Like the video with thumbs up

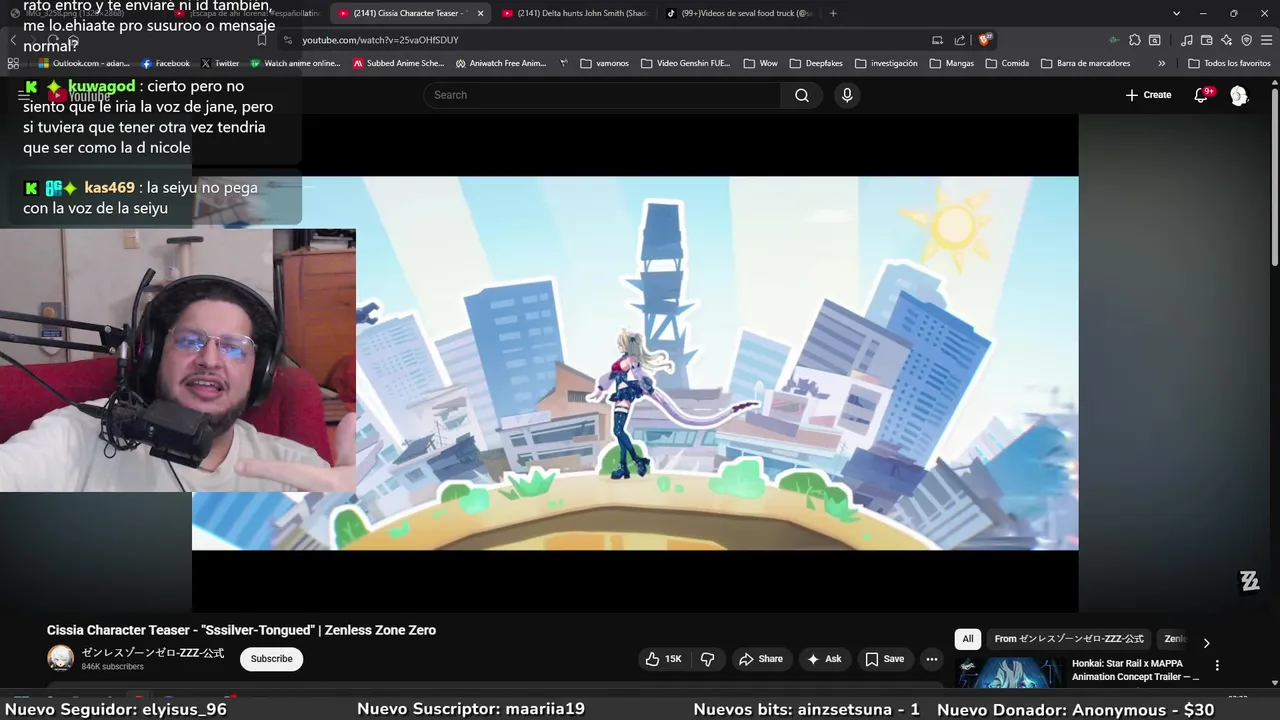pyautogui.click(x=664, y=659)
